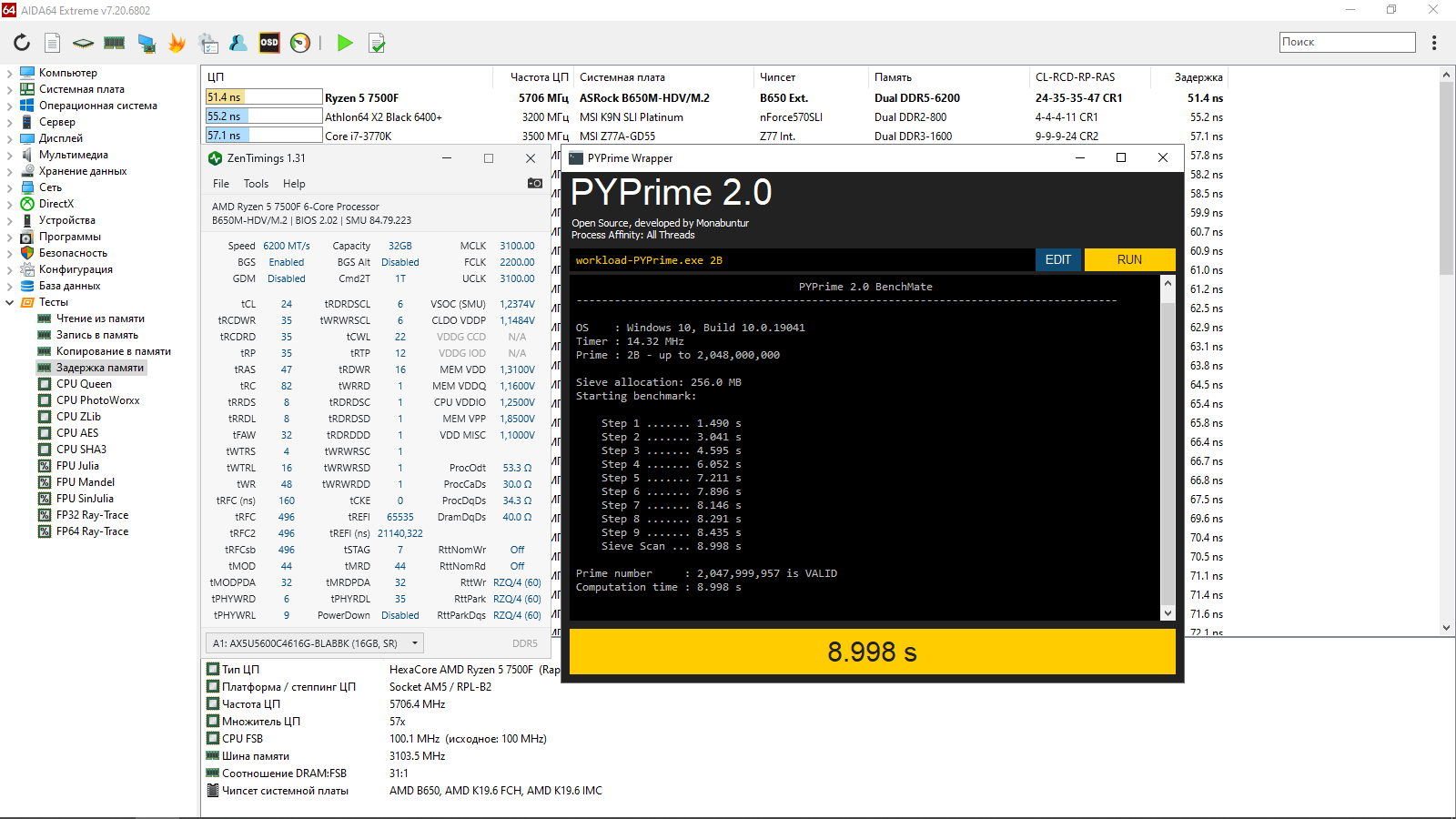This screenshot has width=1456, height=819.
Task: Sort by the Память column header
Action: tap(947, 77)
